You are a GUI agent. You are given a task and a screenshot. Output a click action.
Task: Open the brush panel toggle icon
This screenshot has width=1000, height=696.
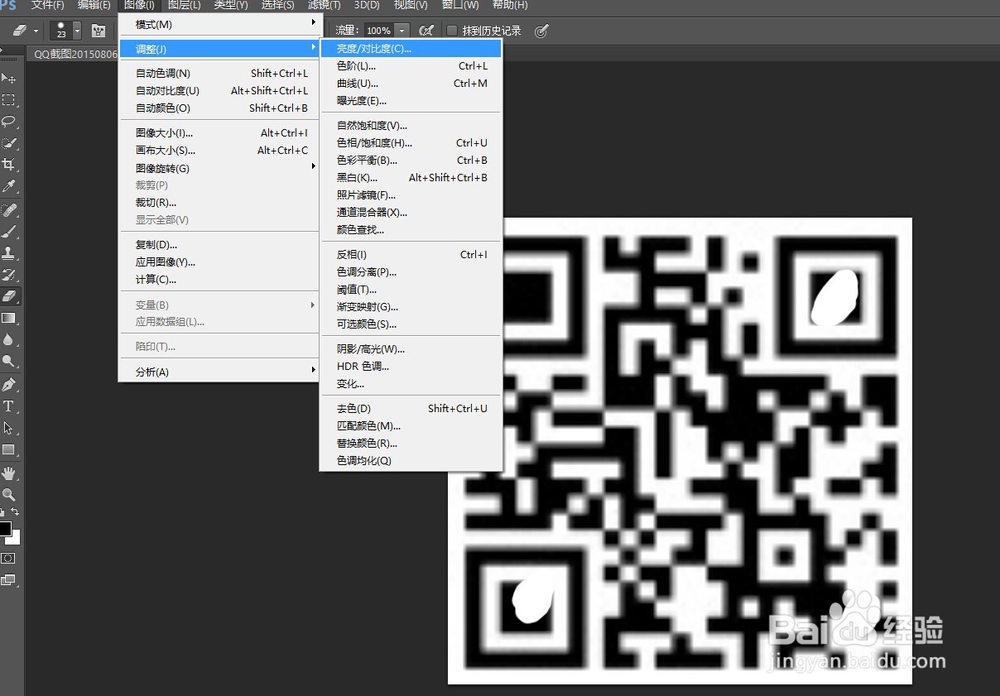98,31
